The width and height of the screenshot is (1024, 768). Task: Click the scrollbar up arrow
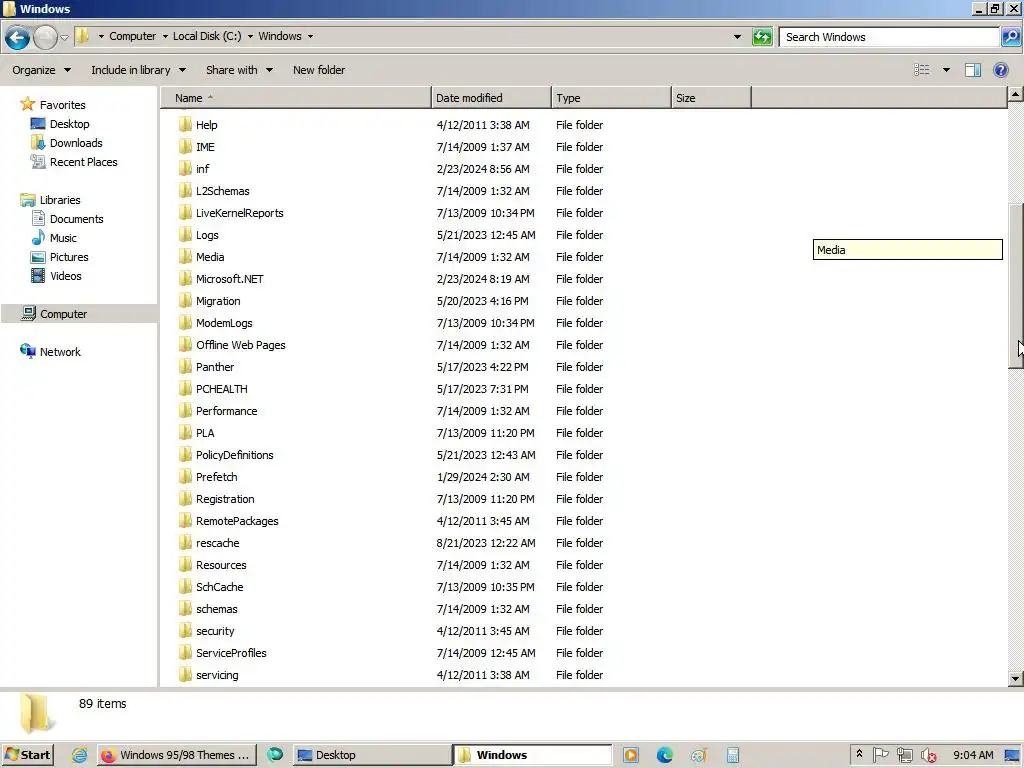(1016, 95)
